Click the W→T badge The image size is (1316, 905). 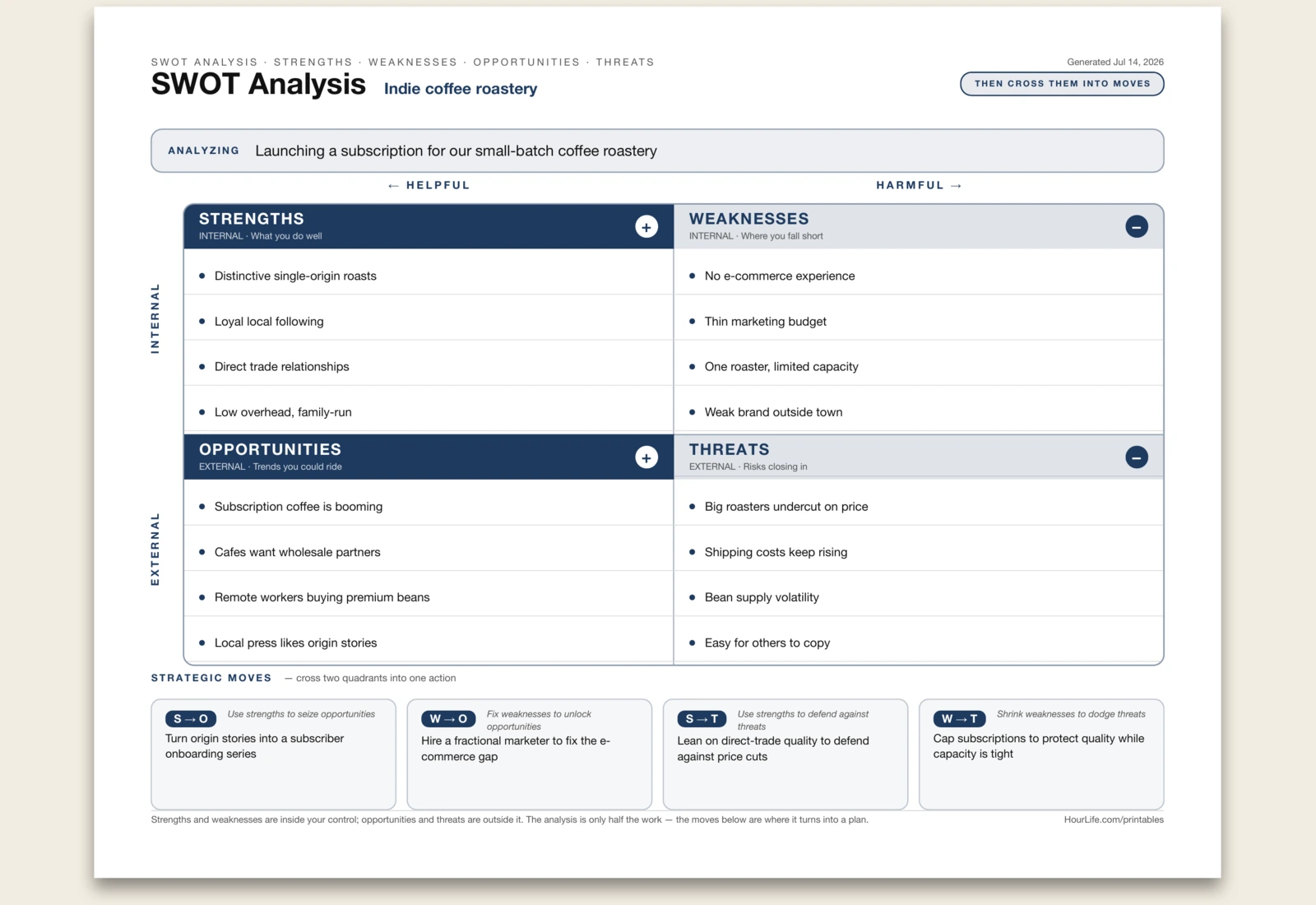959,719
